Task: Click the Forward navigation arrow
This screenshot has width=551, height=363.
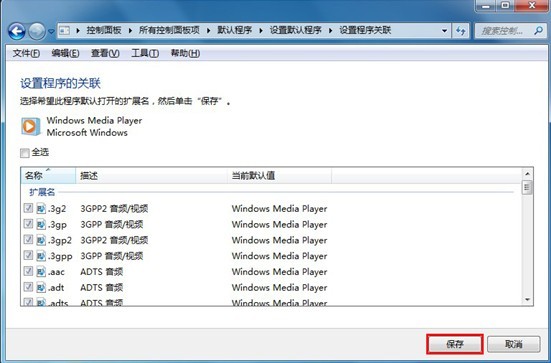Action: coord(37,31)
